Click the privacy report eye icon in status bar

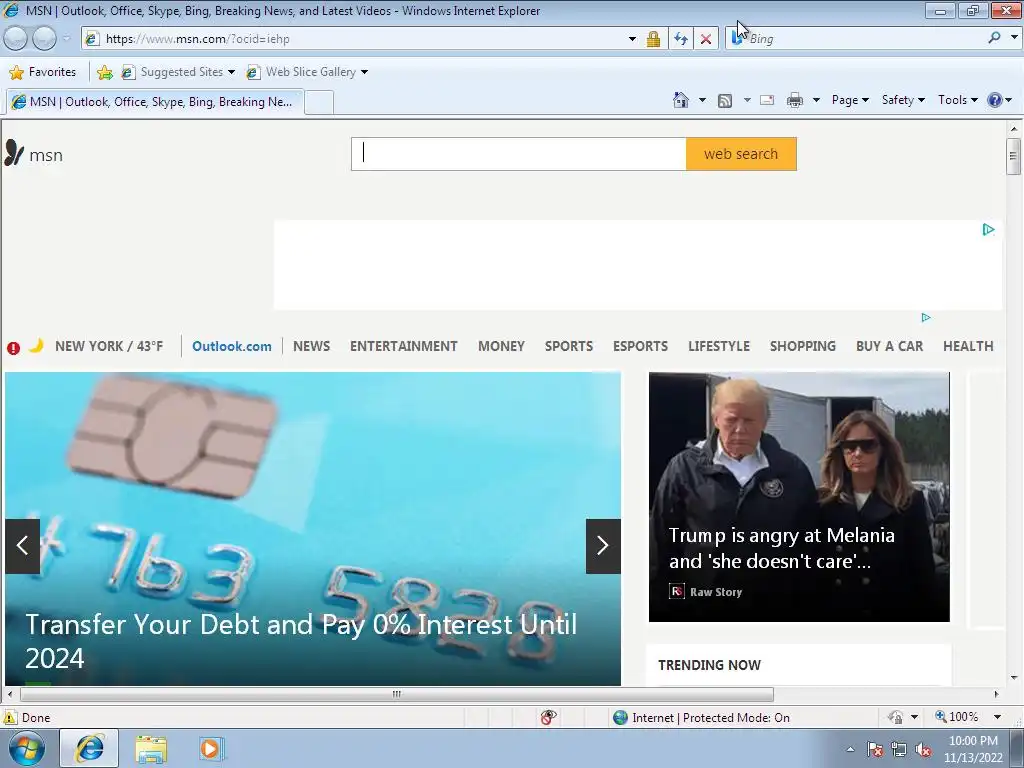[x=549, y=717]
